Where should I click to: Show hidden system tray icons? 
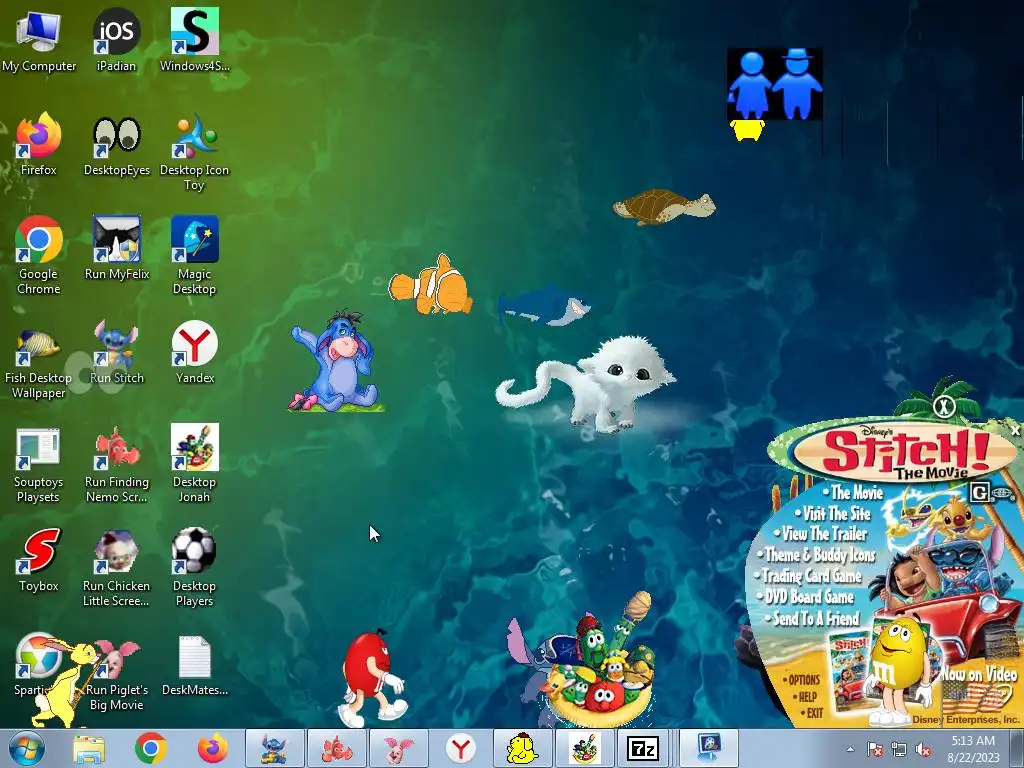(850, 749)
